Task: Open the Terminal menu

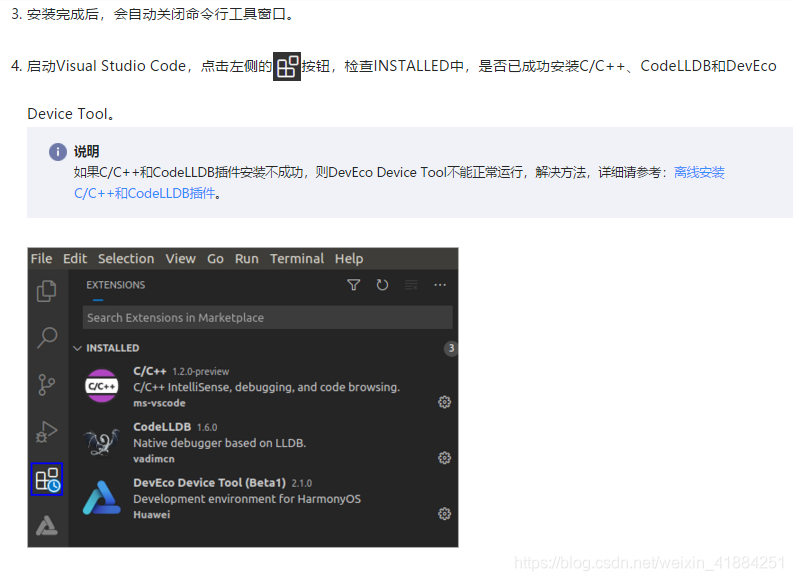Action: coord(297,259)
